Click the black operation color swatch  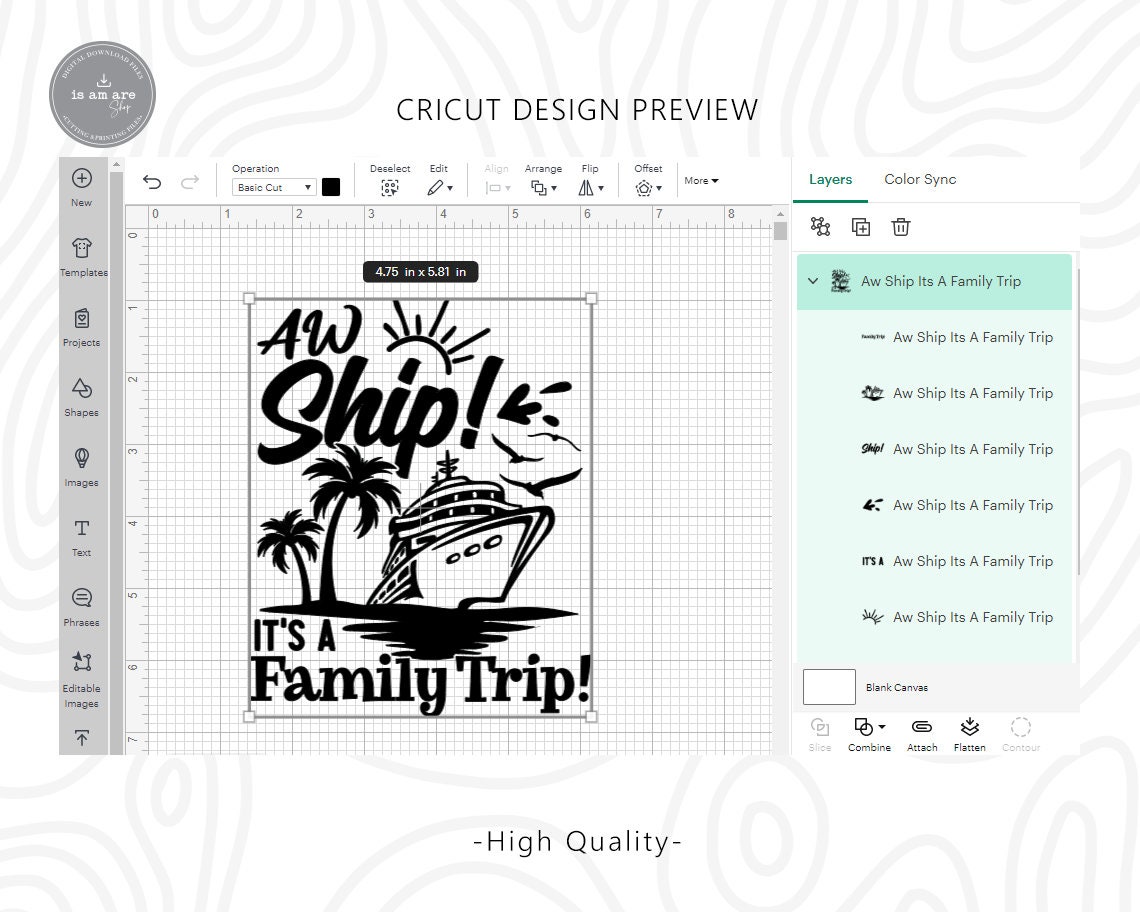point(331,187)
